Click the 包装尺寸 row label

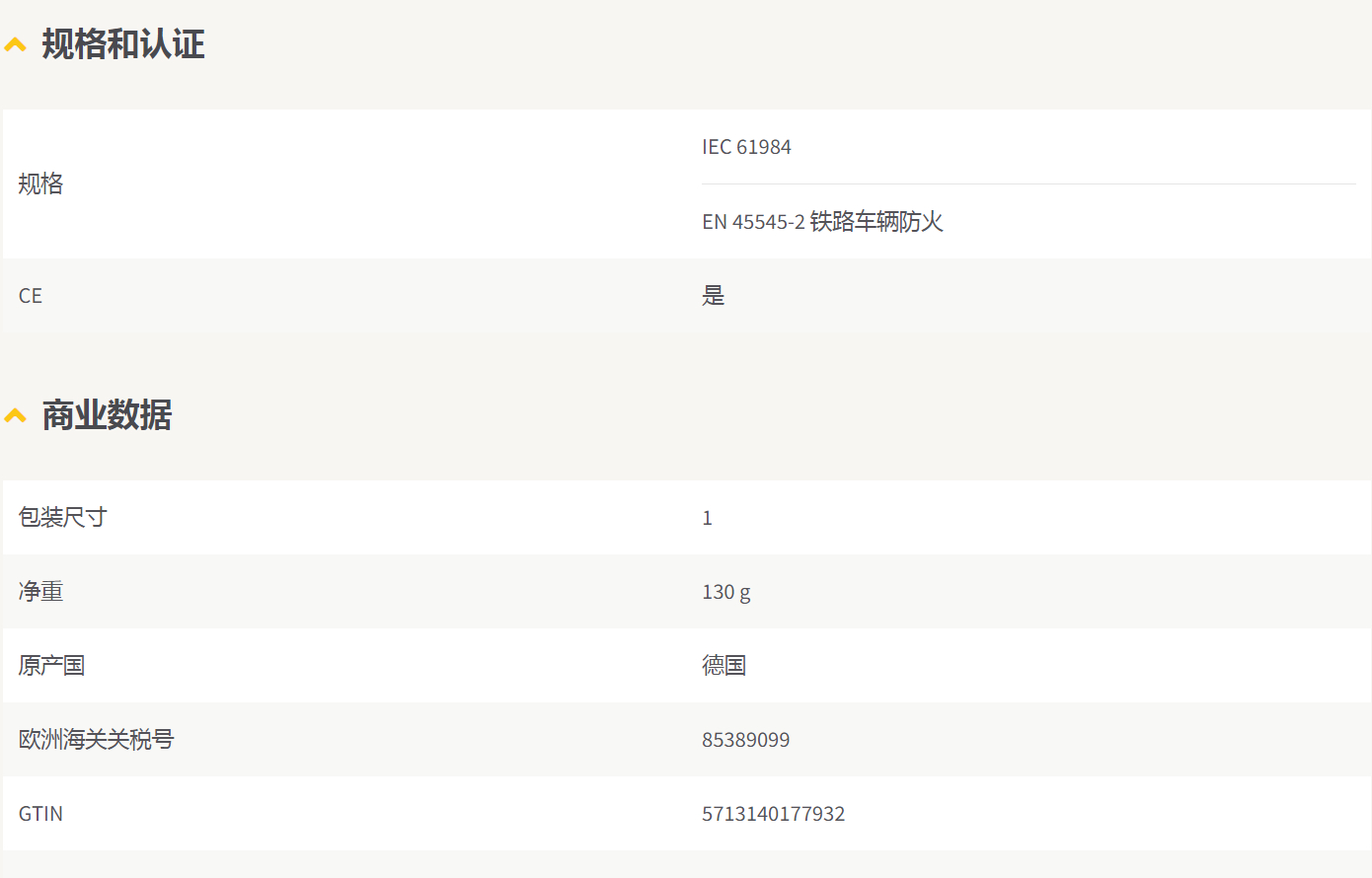tap(62, 517)
